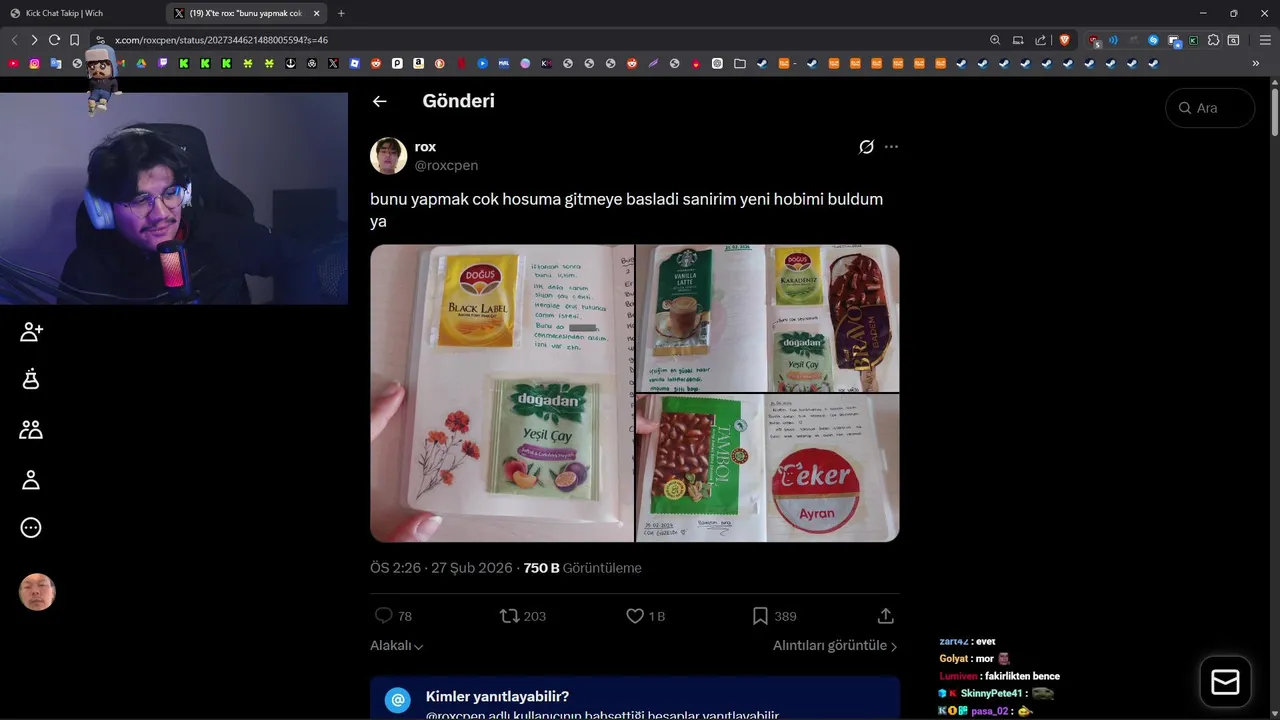Open the communities people icon in sidebar
Image resolution: width=1280 pixels, height=720 pixels.
pos(31,430)
